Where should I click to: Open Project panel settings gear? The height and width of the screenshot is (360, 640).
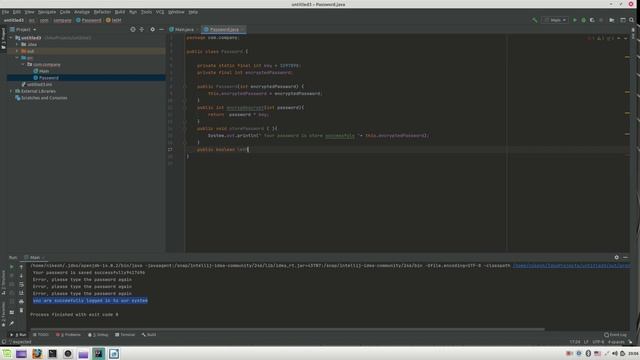152,29
